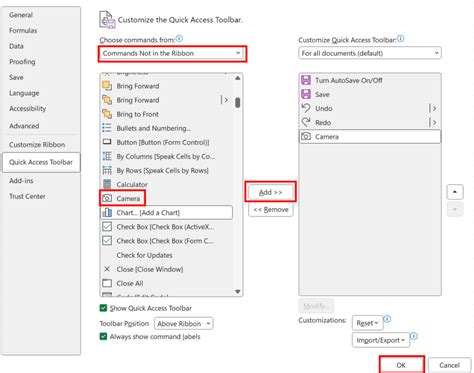Screen dimensions: 474x373
Task: Click info icon beside Customize Quick Access Toolbar
Action: pos(401,39)
